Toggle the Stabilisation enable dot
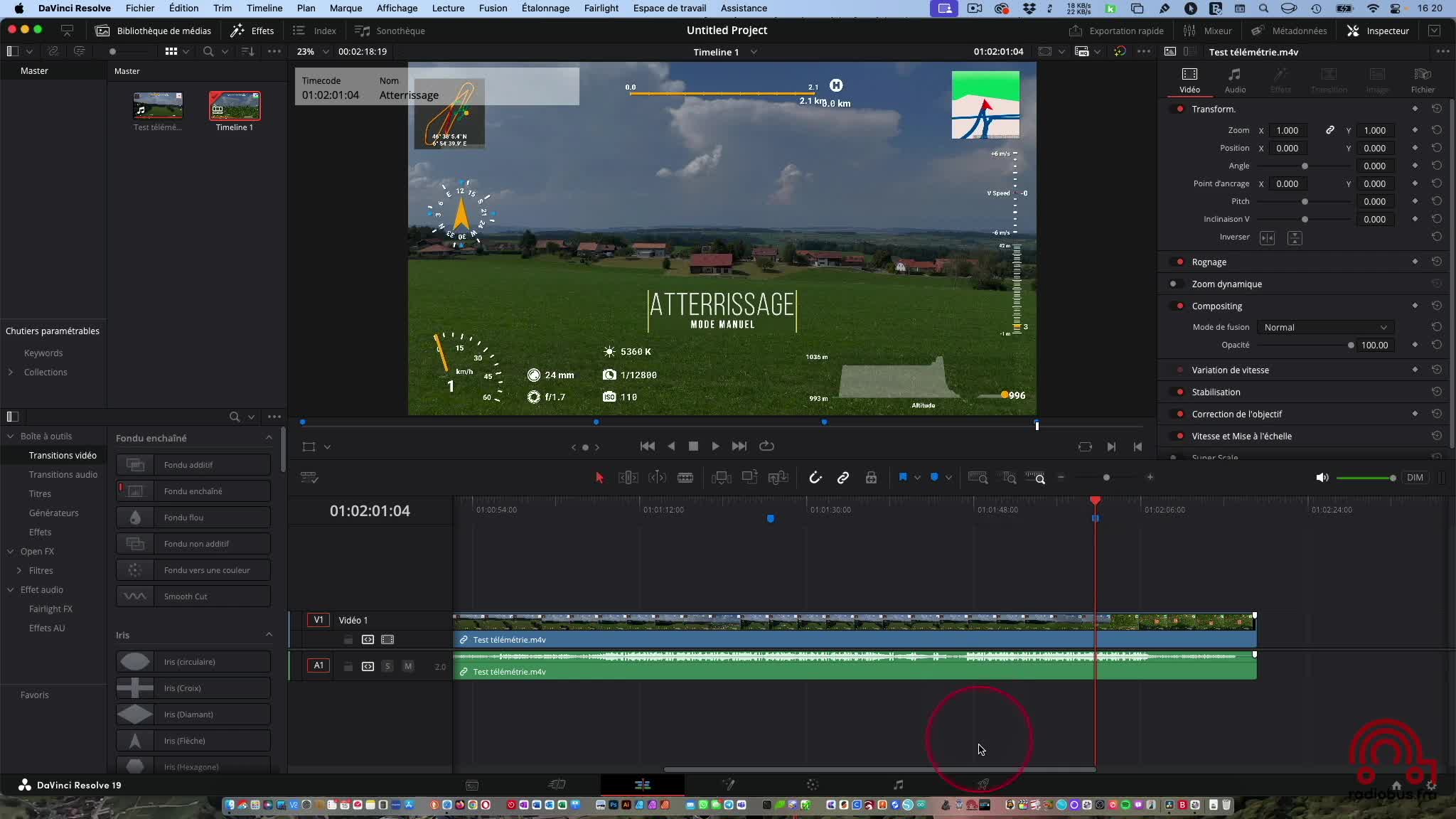 click(1180, 392)
